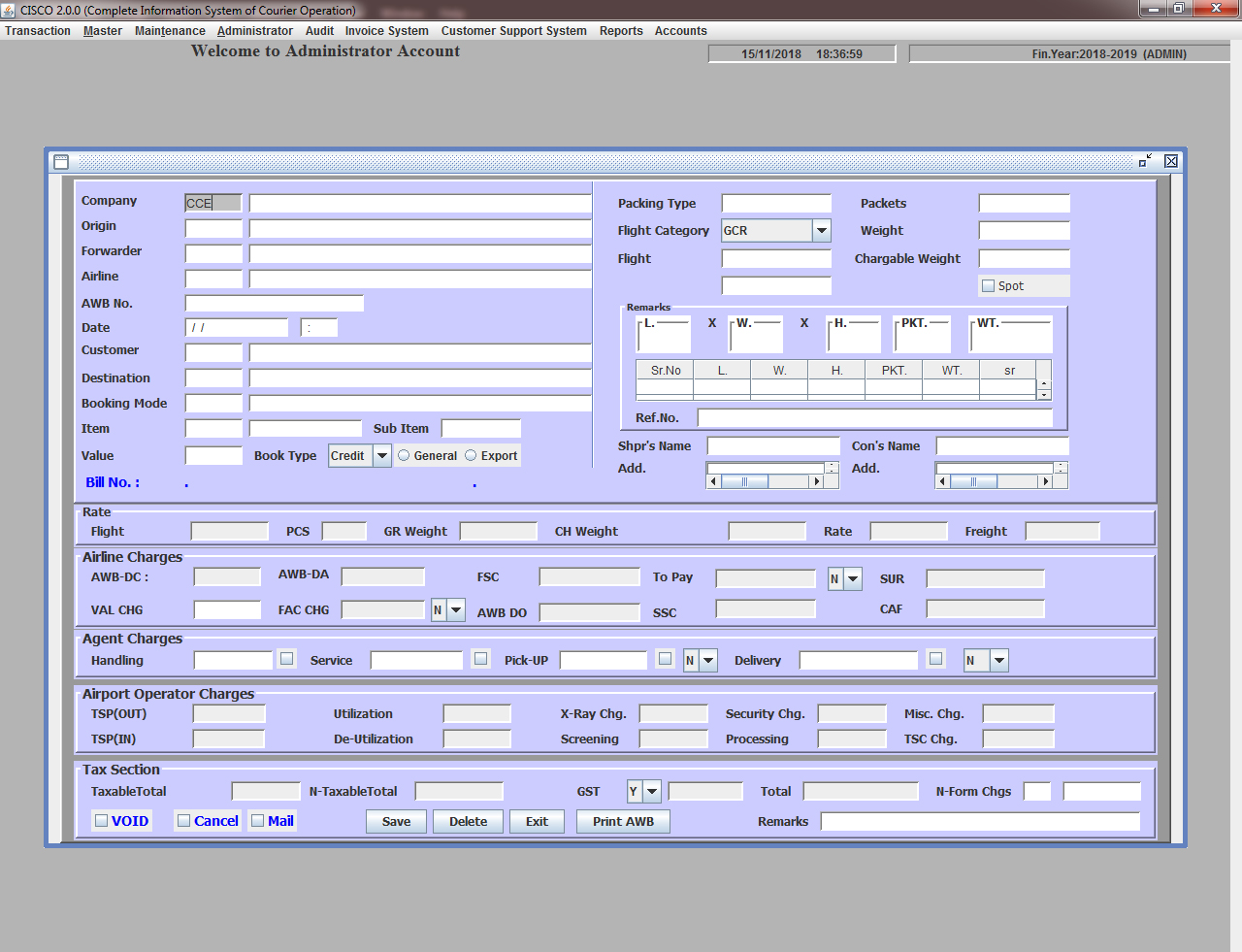Image resolution: width=1242 pixels, height=952 pixels.
Task: Select the Export radio button
Action: [471, 455]
